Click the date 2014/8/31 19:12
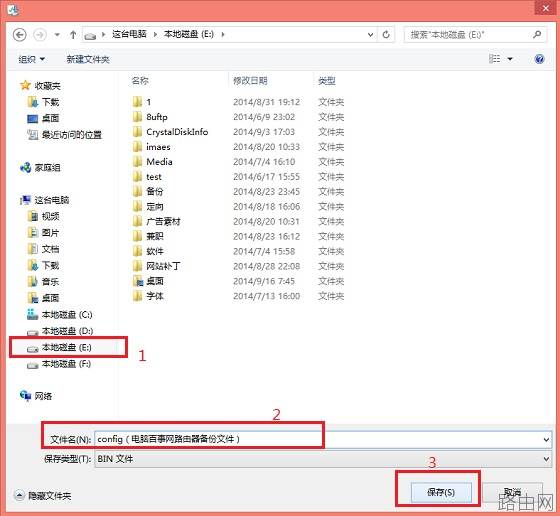Image resolution: width=560 pixels, height=516 pixels. click(266, 102)
